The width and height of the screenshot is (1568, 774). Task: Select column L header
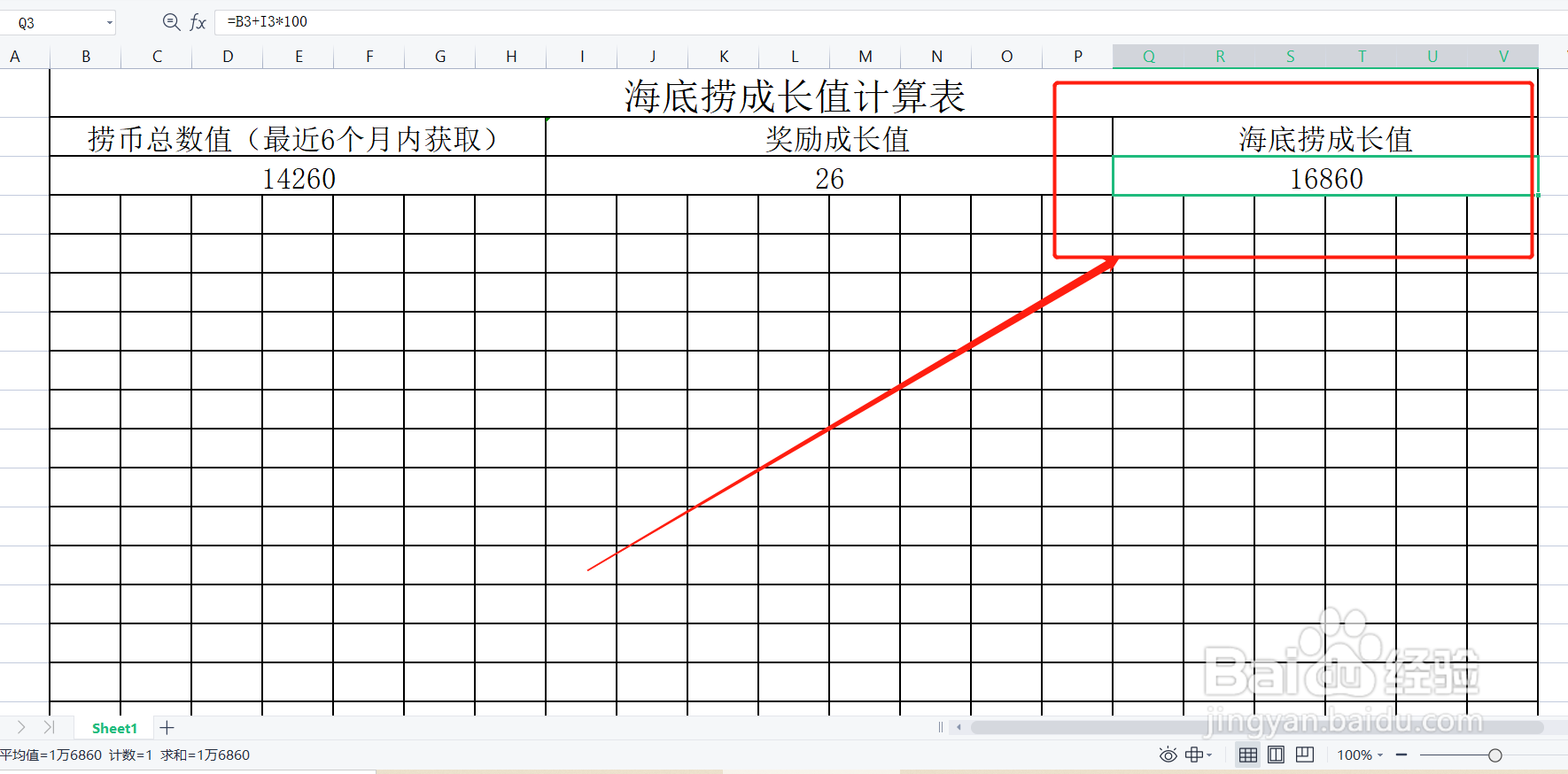(x=795, y=57)
